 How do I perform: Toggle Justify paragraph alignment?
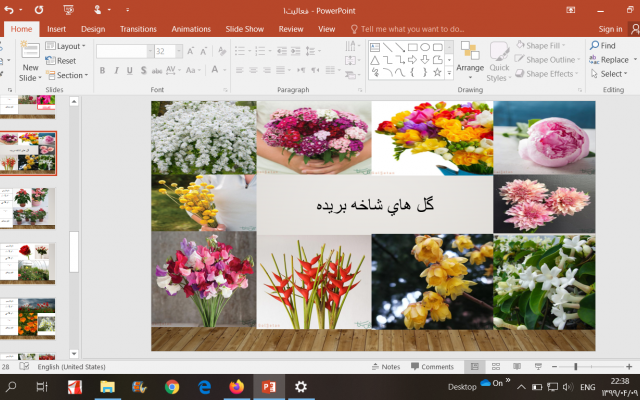(280, 70)
